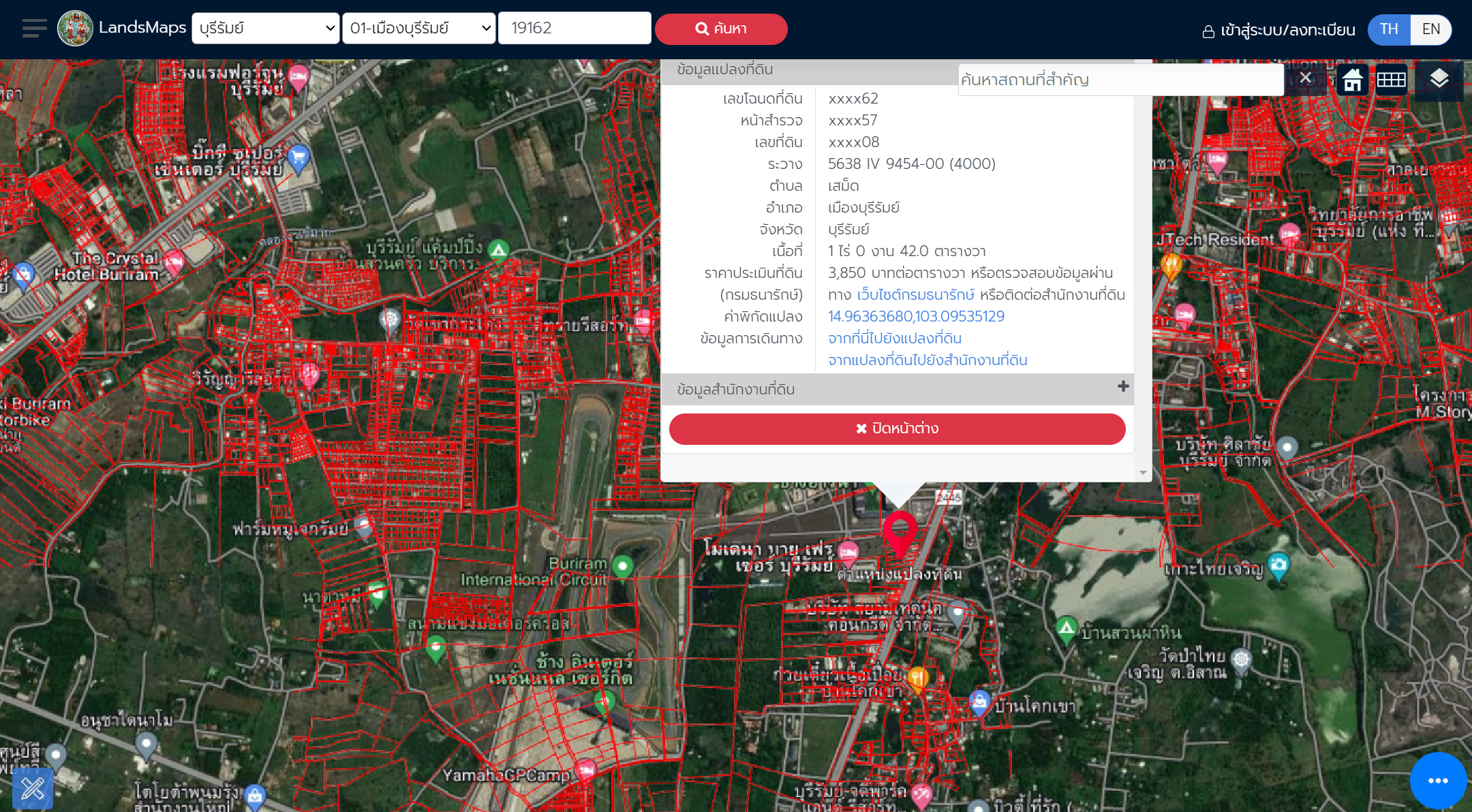
Task: Click Buriram International Circuit map marker
Action: 622,566
